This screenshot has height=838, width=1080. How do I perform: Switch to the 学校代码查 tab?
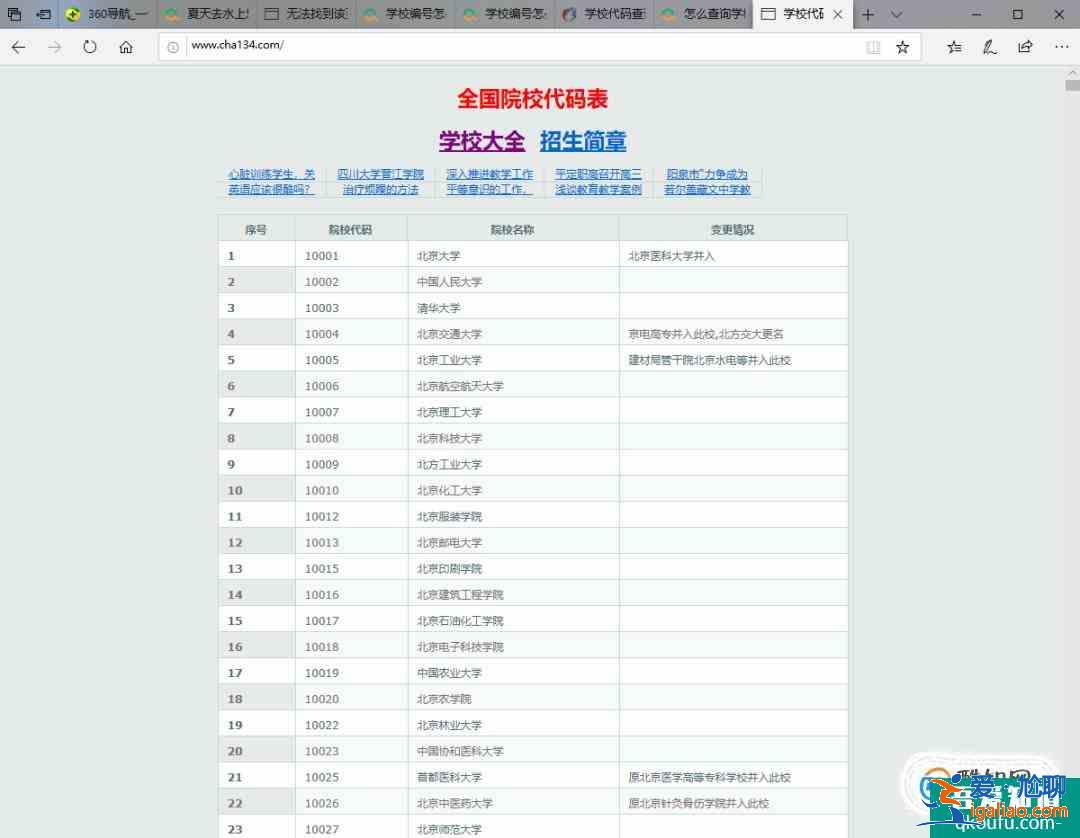click(604, 14)
